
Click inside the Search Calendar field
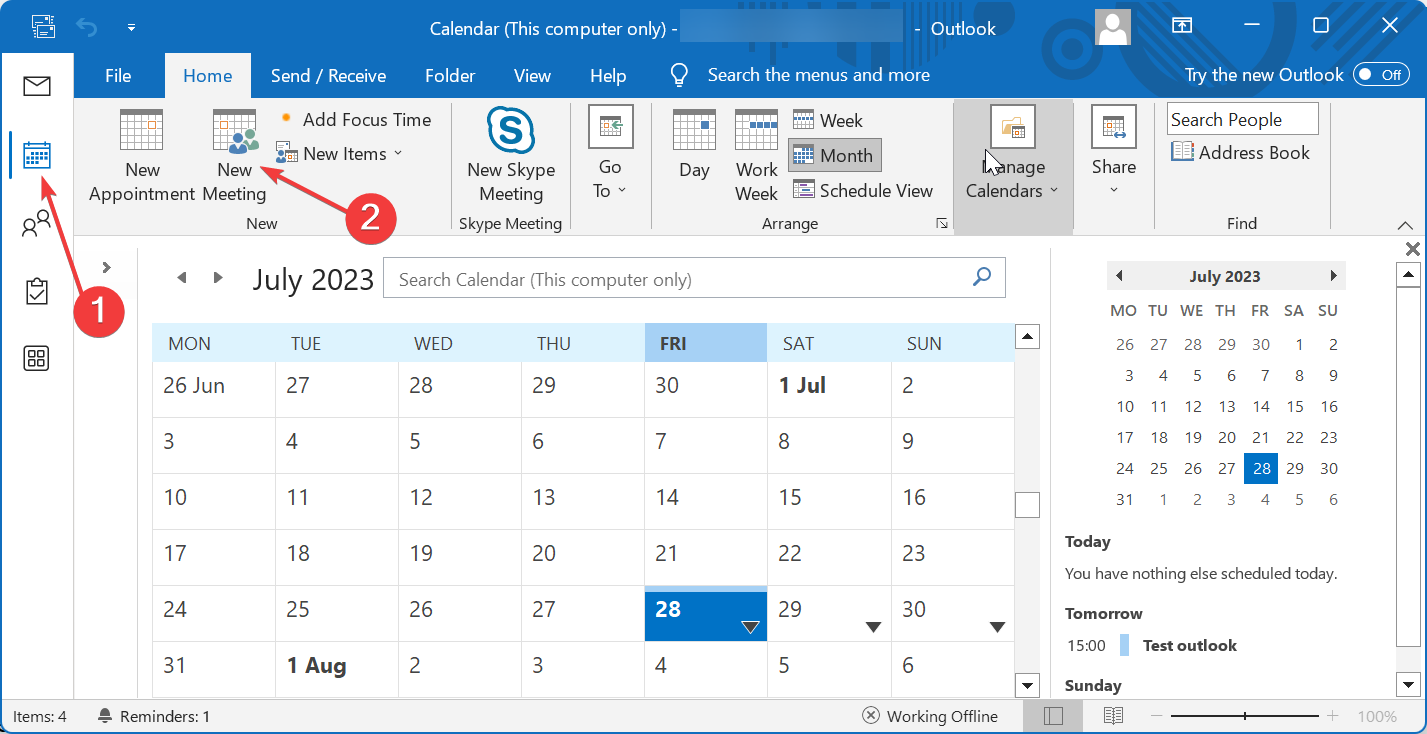point(690,278)
